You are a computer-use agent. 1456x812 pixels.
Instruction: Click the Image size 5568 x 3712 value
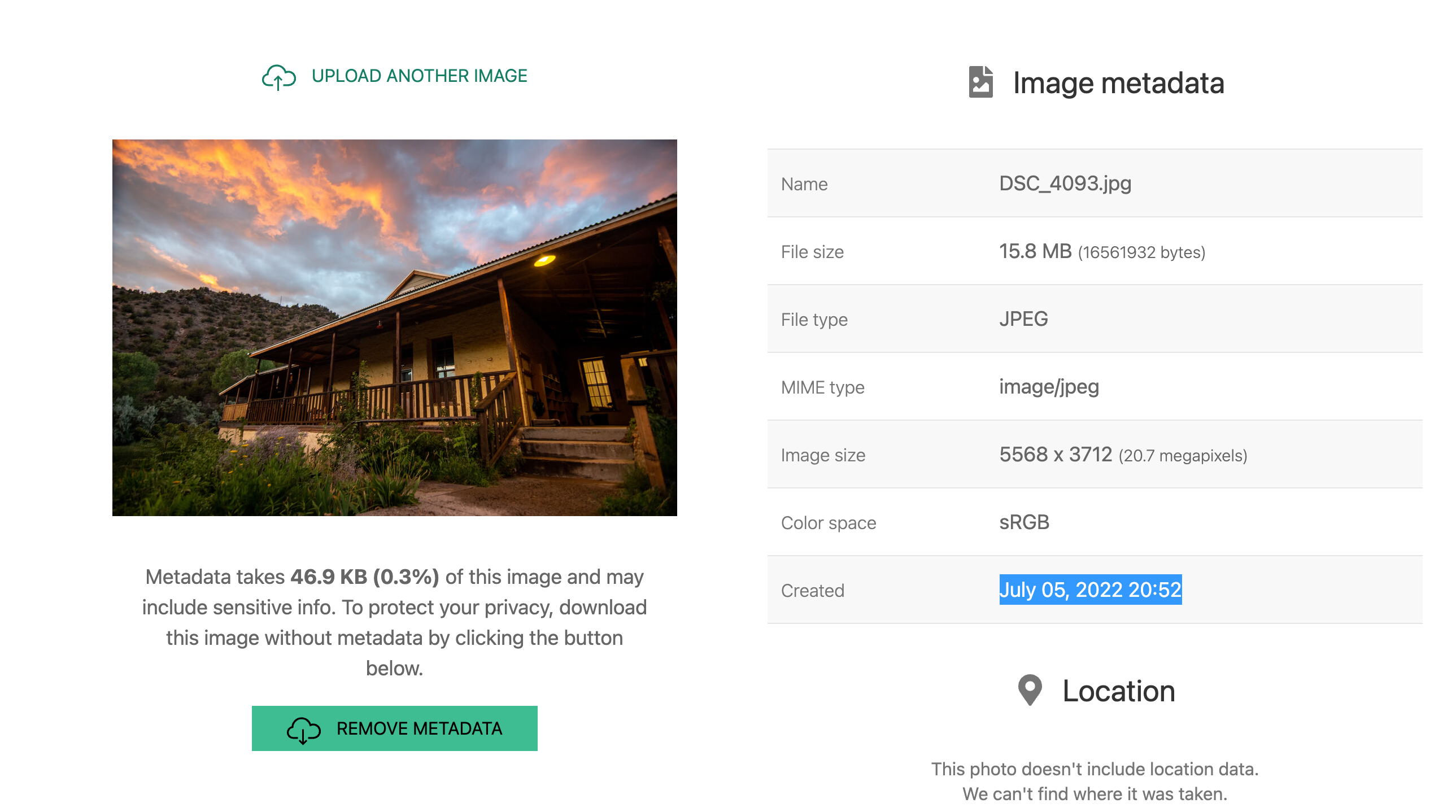coord(1056,455)
